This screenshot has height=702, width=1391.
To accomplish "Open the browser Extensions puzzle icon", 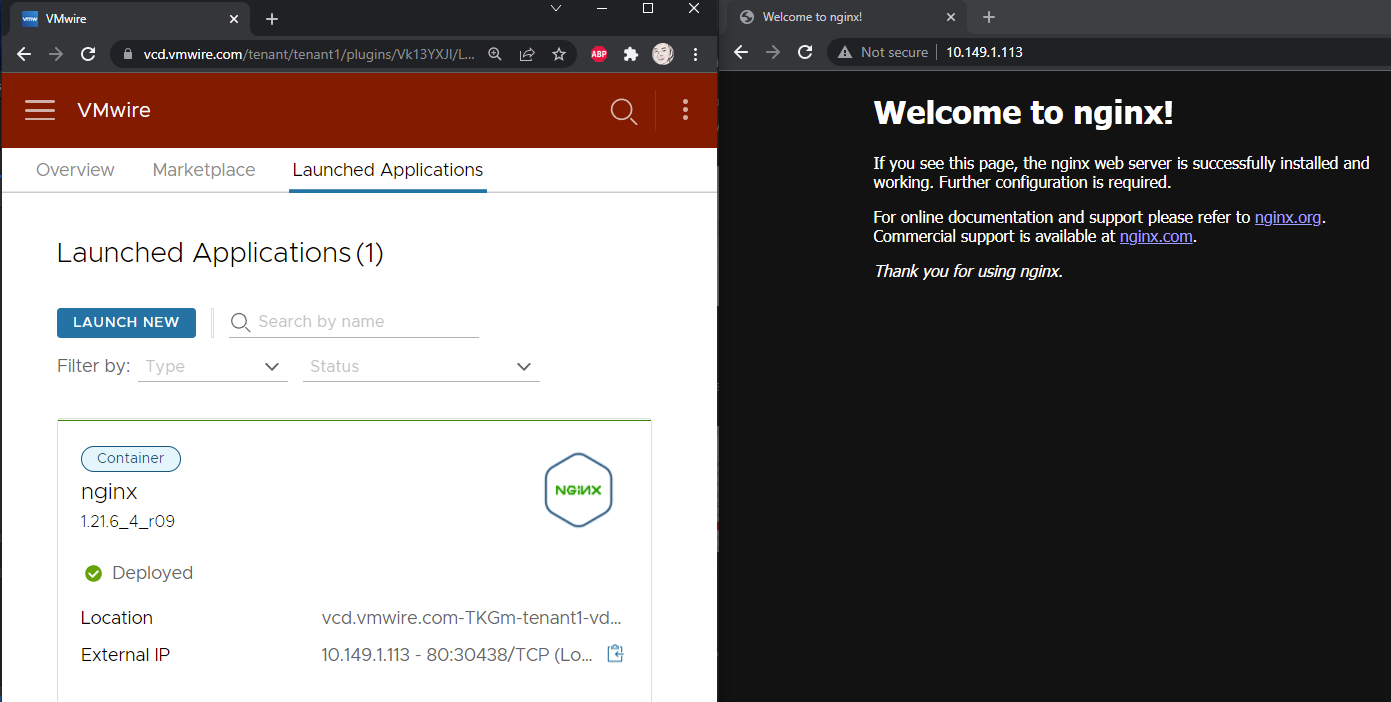I will pos(631,54).
